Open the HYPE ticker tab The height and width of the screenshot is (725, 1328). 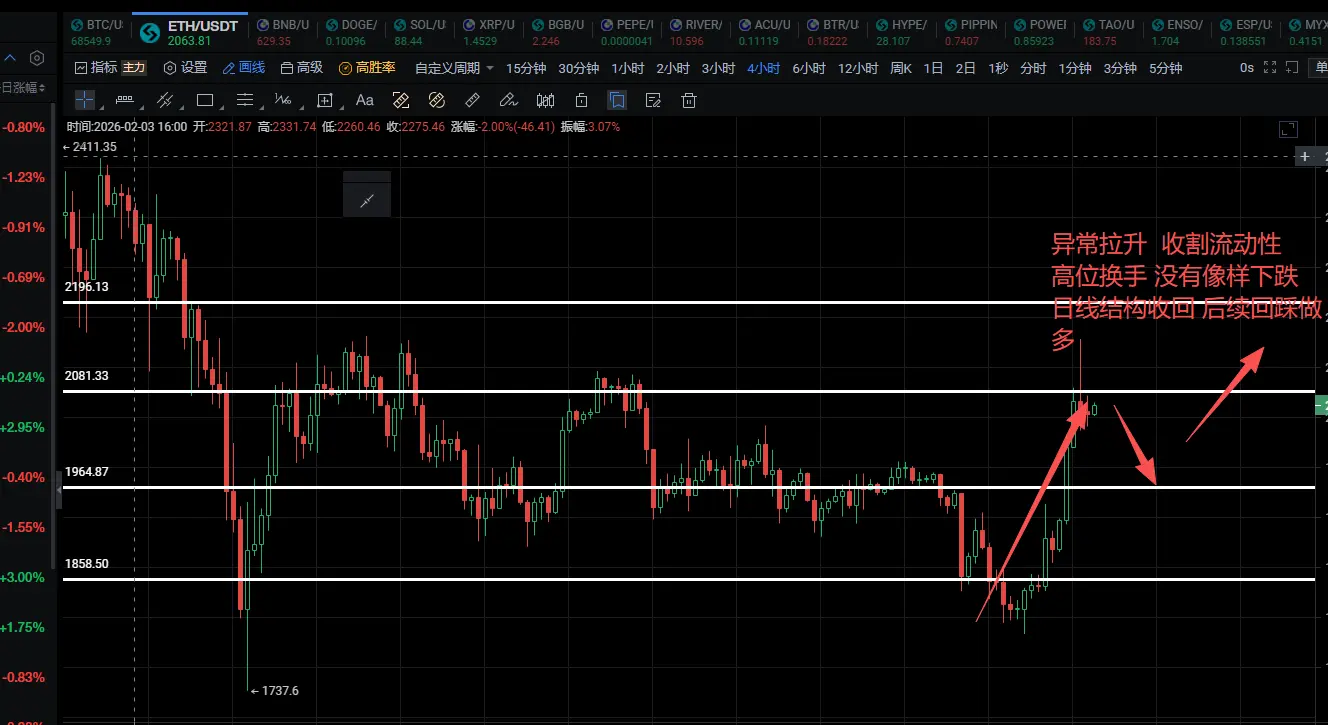tap(900, 32)
